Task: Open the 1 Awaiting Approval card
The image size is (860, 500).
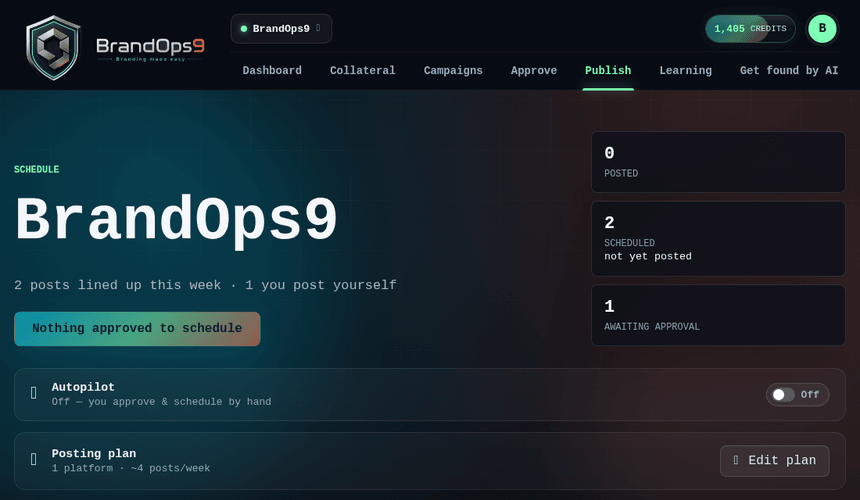Action: [718, 315]
